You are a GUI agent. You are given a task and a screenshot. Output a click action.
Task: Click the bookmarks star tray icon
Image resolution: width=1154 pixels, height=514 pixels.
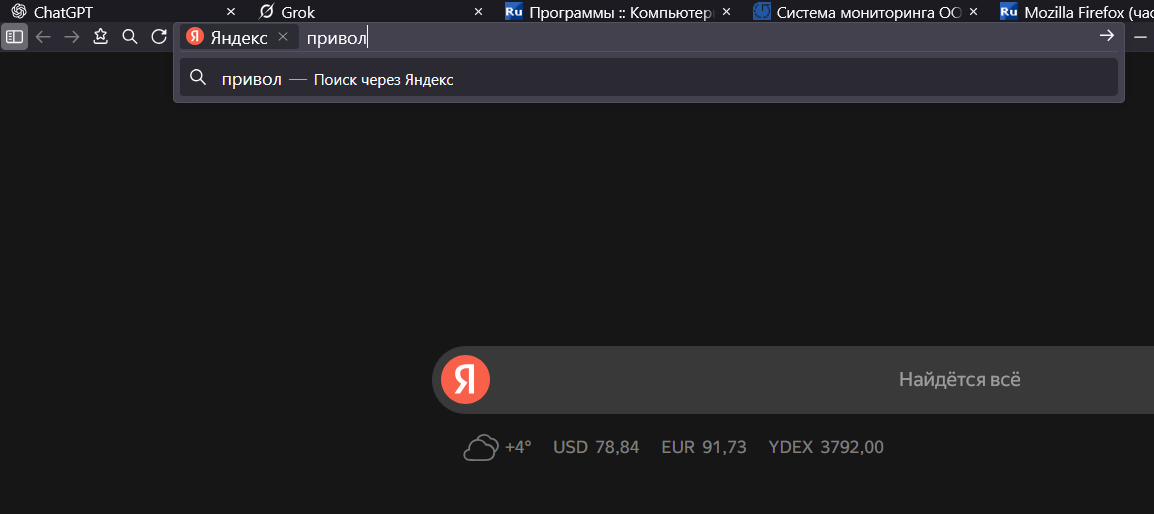tap(101, 37)
